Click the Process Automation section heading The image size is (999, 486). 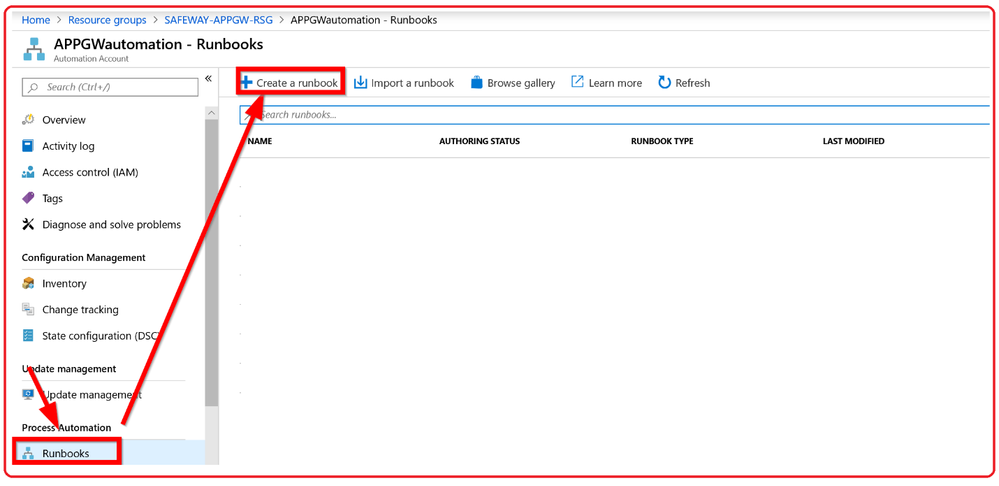tap(66, 427)
